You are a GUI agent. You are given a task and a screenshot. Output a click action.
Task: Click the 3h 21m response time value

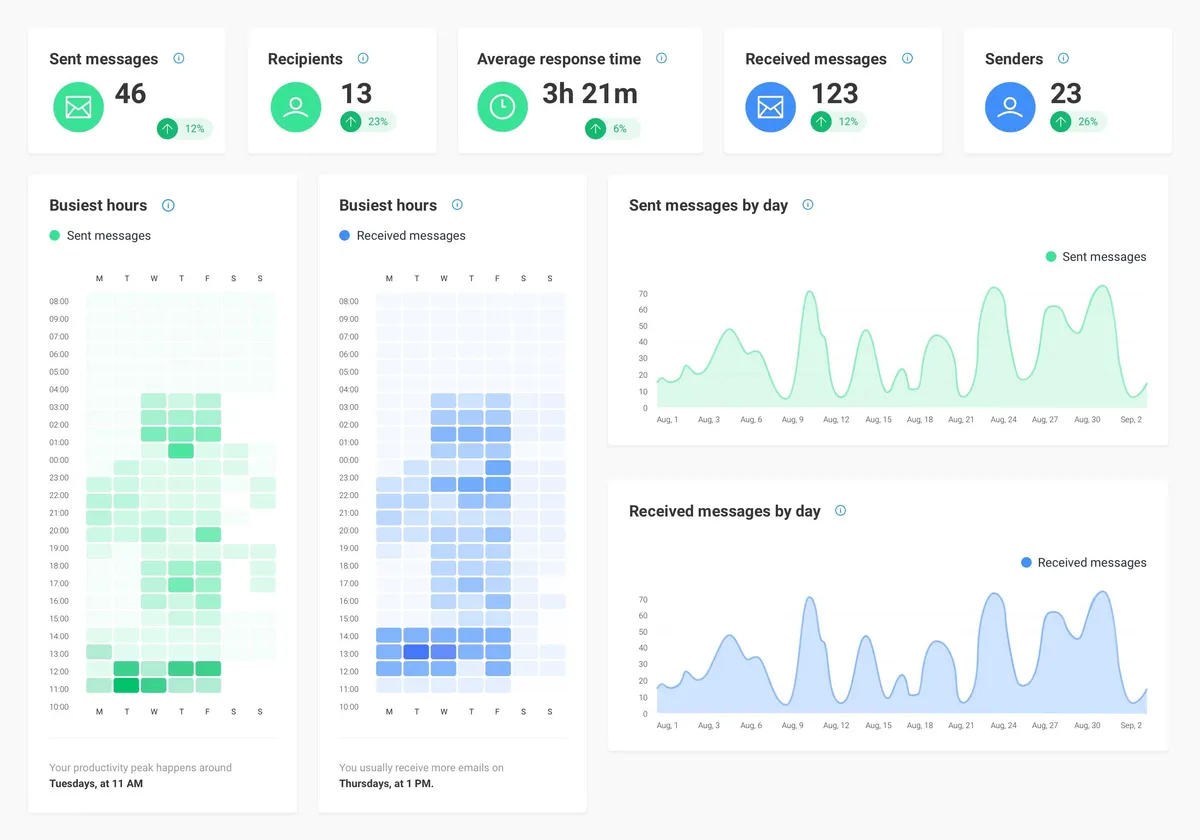pyautogui.click(x=590, y=93)
